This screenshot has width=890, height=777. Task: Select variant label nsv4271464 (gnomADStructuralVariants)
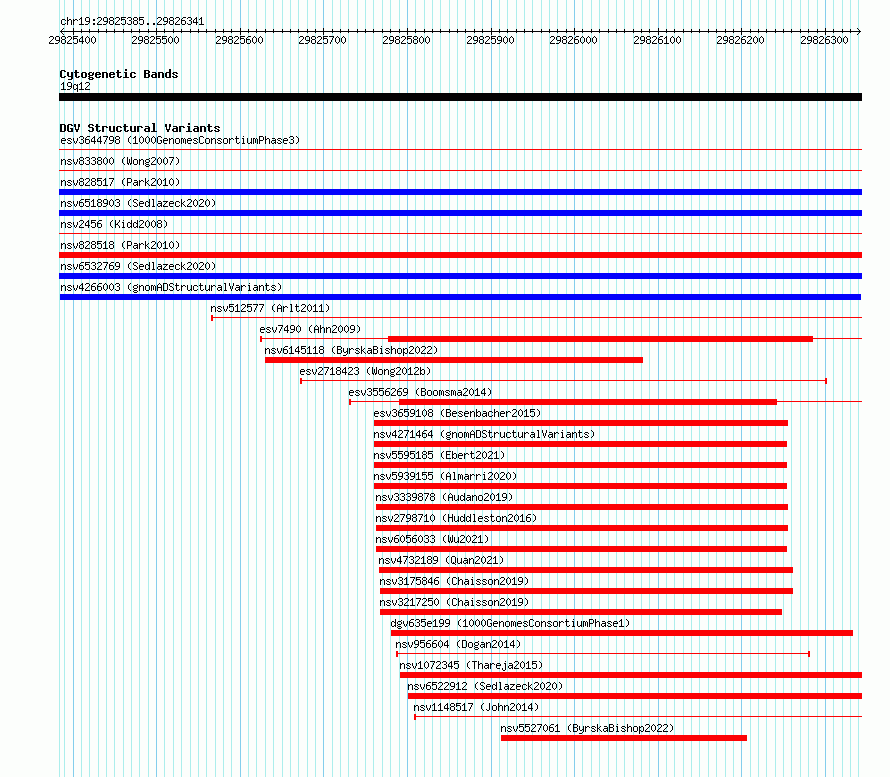(x=484, y=434)
